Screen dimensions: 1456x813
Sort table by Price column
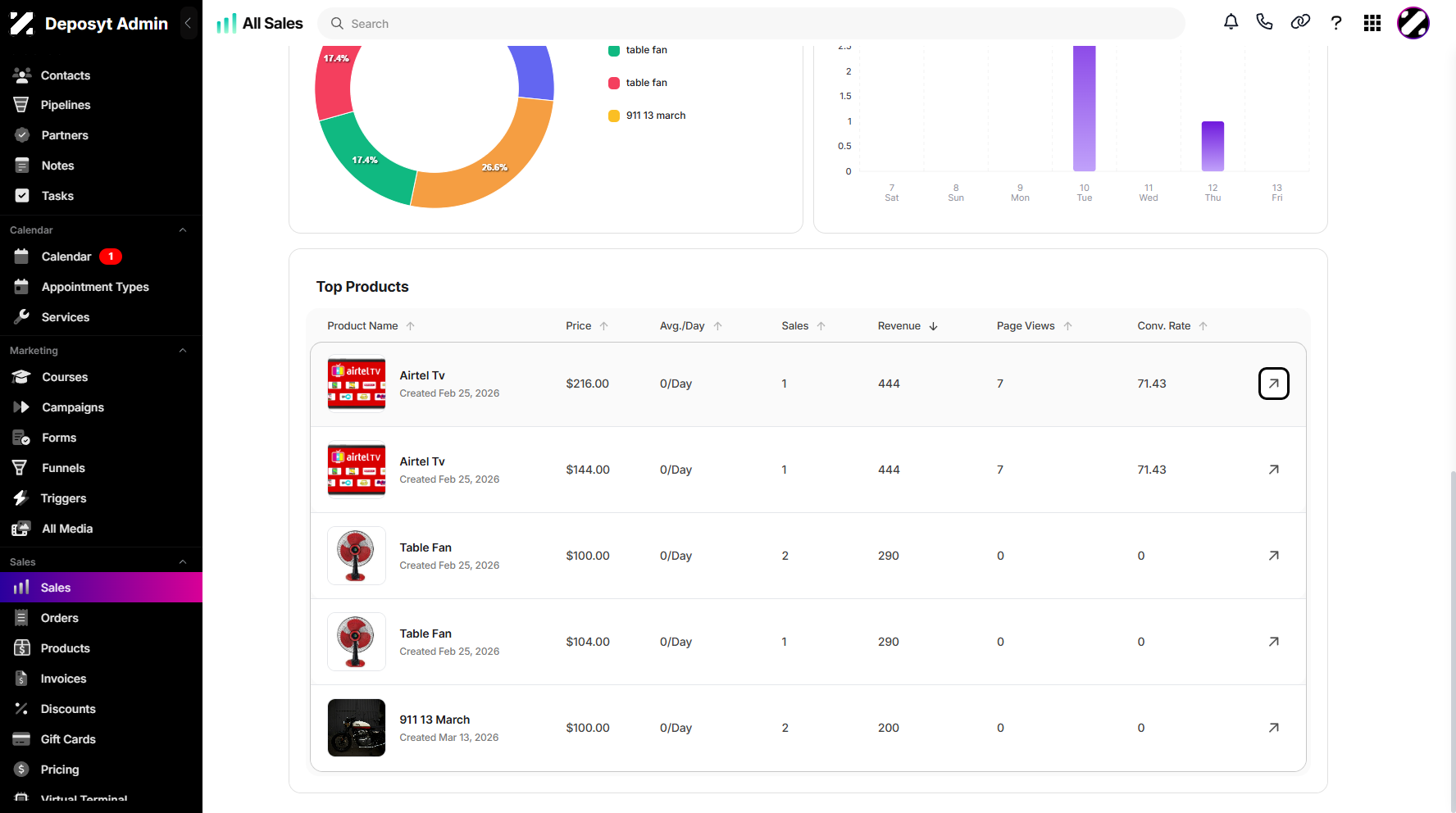click(x=587, y=326)
